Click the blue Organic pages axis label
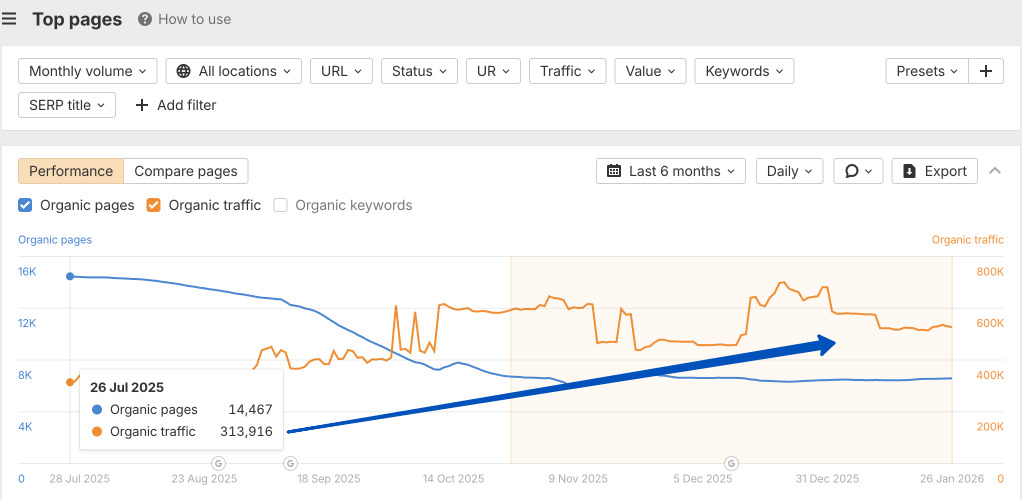 (x=55, y=240)
